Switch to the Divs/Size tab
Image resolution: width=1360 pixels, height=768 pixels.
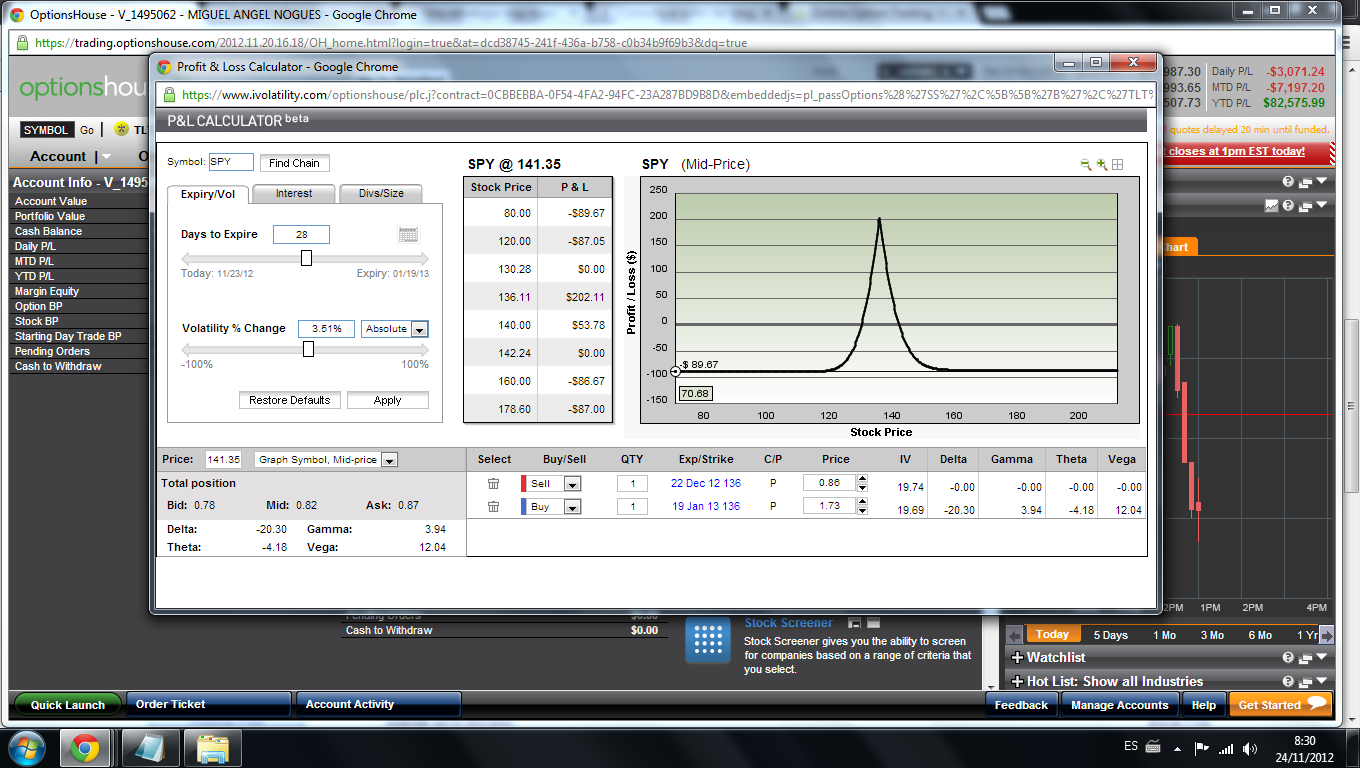click(x=380, y=194)
